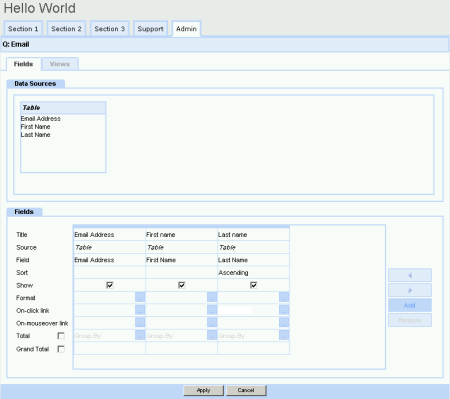Expand Group By dropdown for Last name column

click(284, 335)
